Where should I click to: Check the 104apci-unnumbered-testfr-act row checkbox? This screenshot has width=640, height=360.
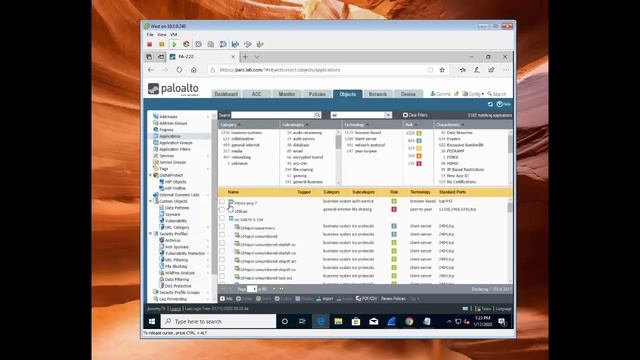222,276
